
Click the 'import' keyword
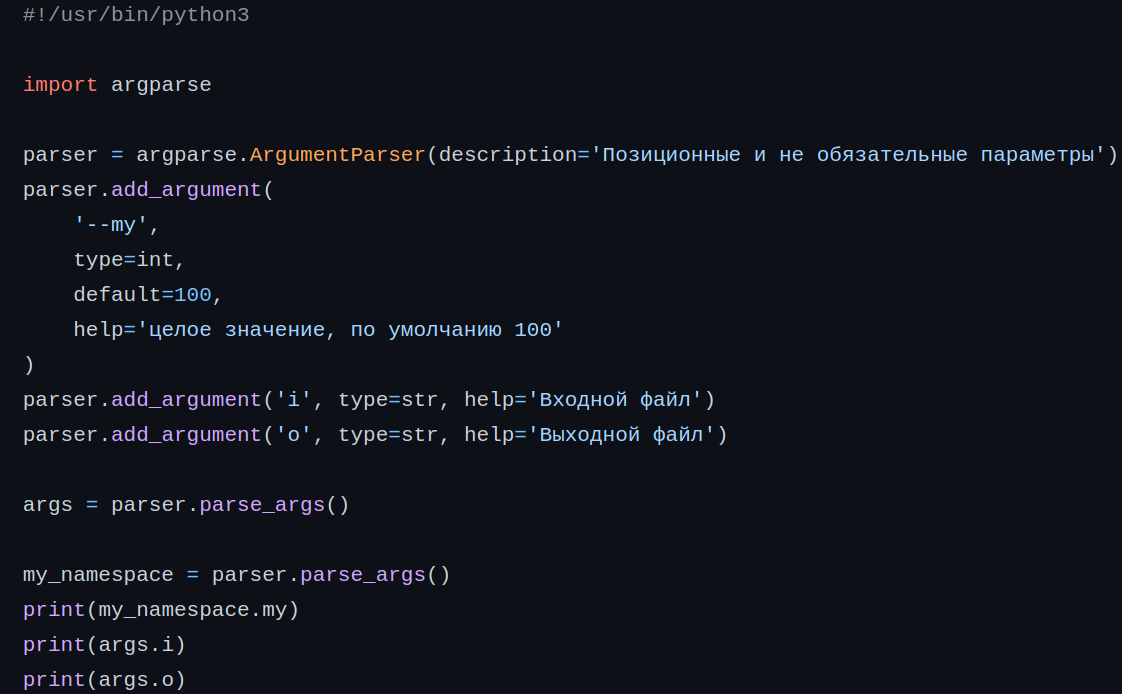[60, 85]
